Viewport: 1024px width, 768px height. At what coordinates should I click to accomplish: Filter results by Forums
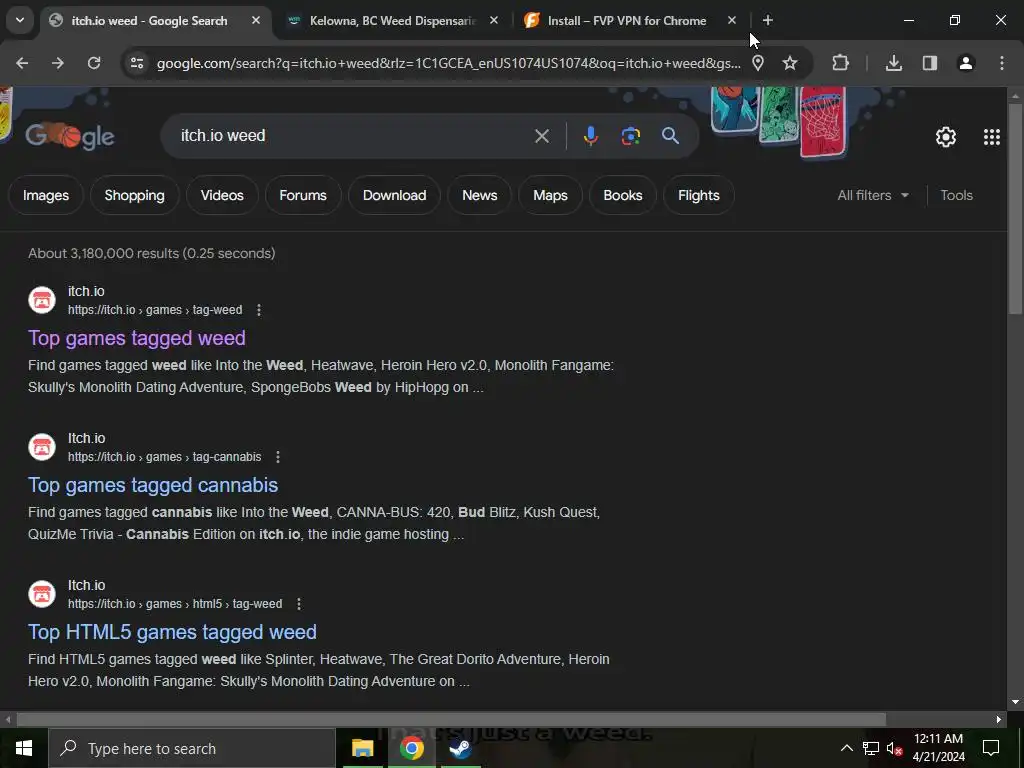pyautogui.click(x=303, y=195)
